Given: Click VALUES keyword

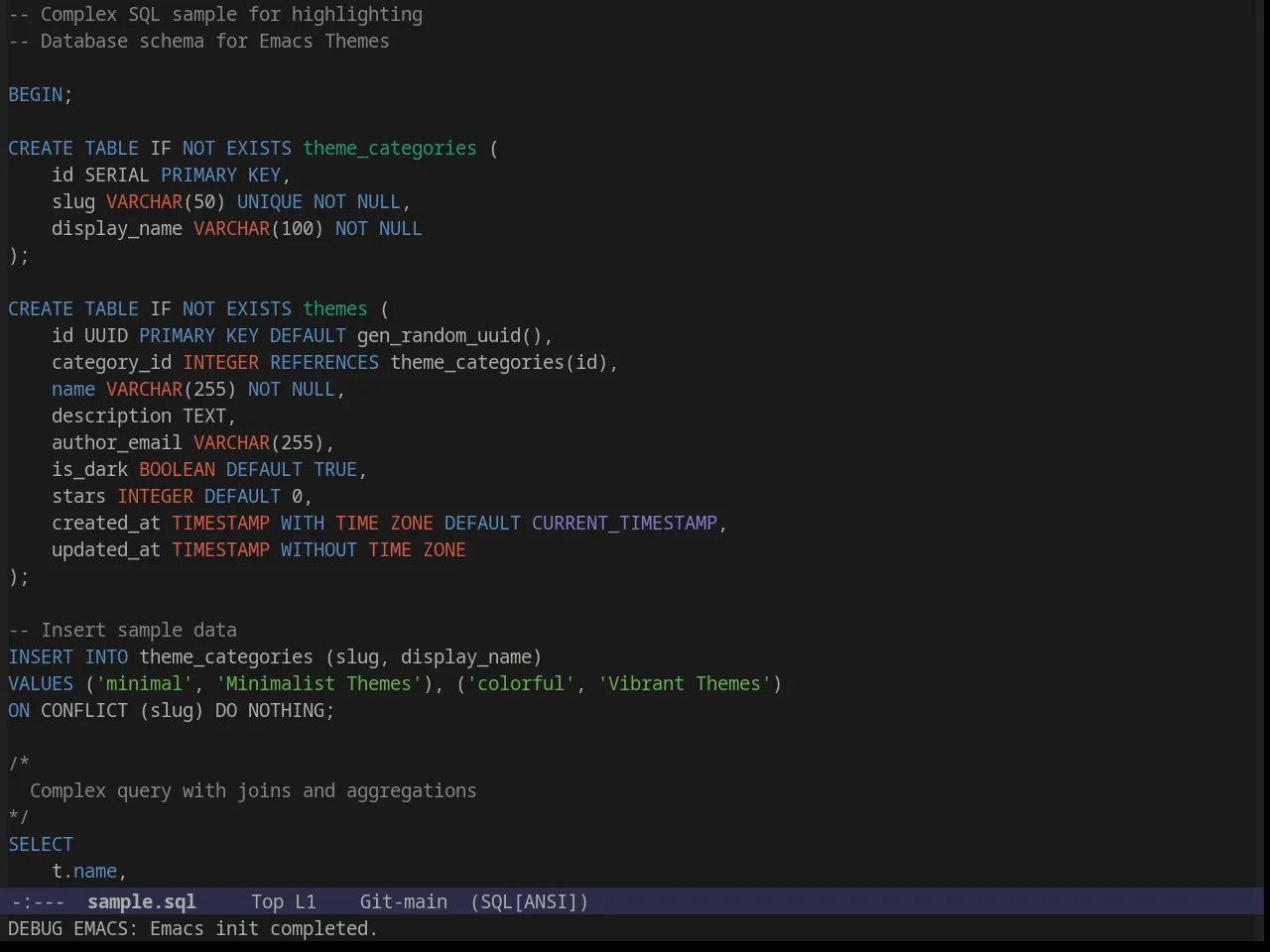Looking at the screenshot, I should click(x=41, y=683).
